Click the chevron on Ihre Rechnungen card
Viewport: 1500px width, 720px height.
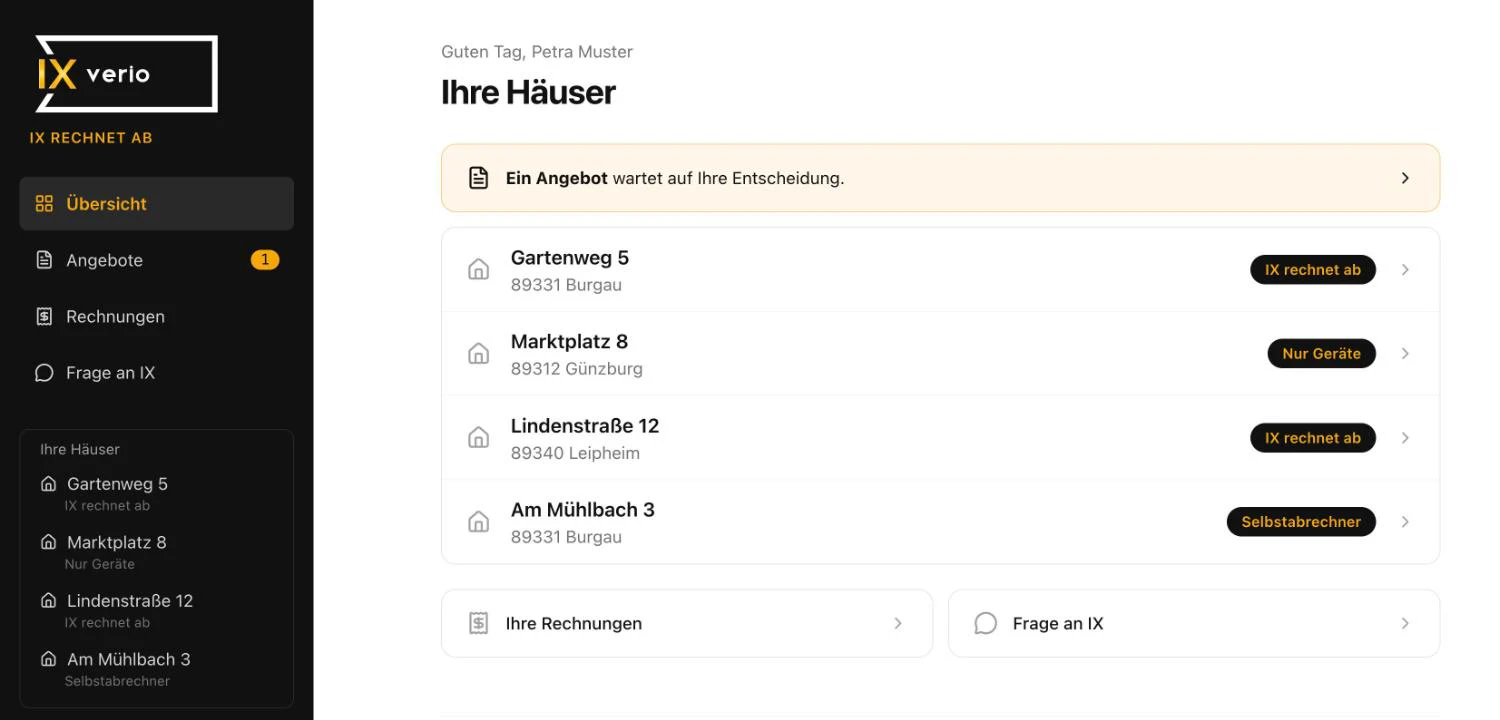click(x=898, y=623)
